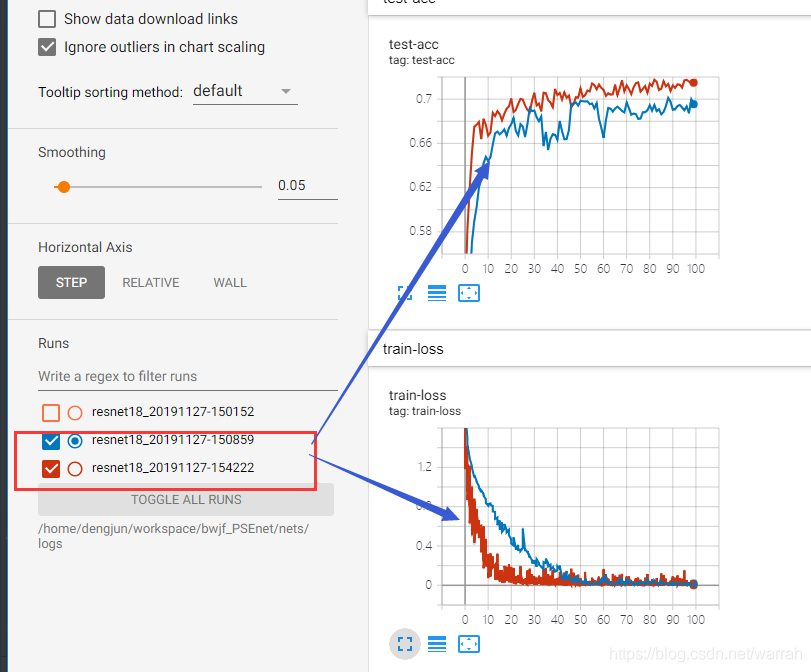Fit domain to data on test-acc chart

pyautogui.click(x=469, y=293)
